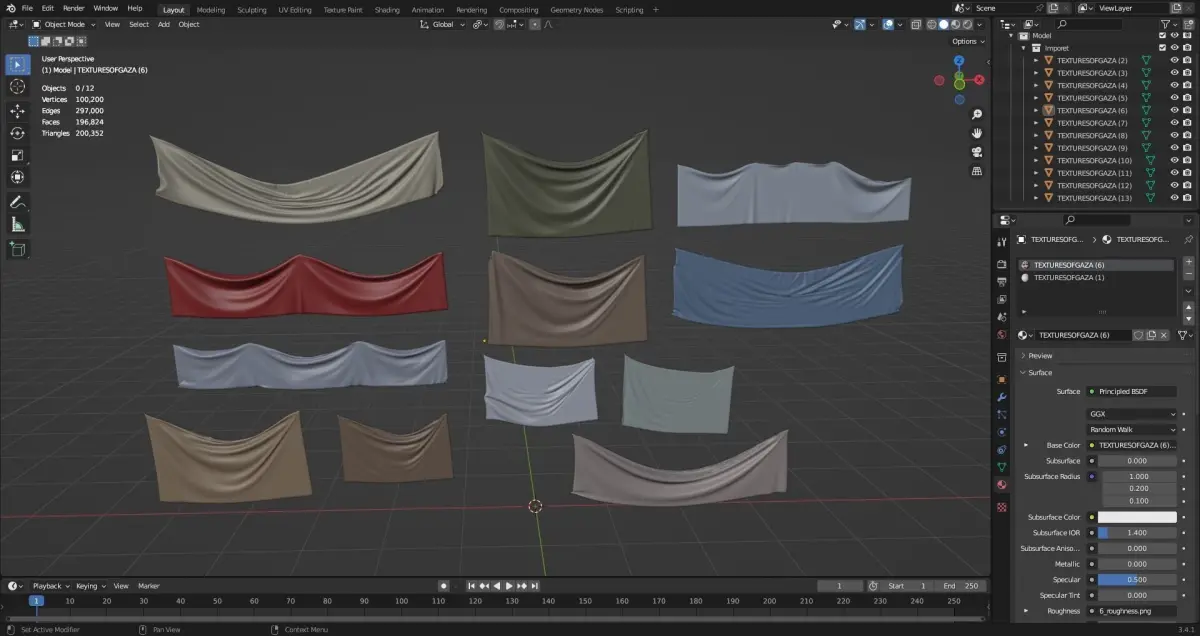Activate the Scale tool
This screenshot has height=636, width=1200.
pos(18,155)
